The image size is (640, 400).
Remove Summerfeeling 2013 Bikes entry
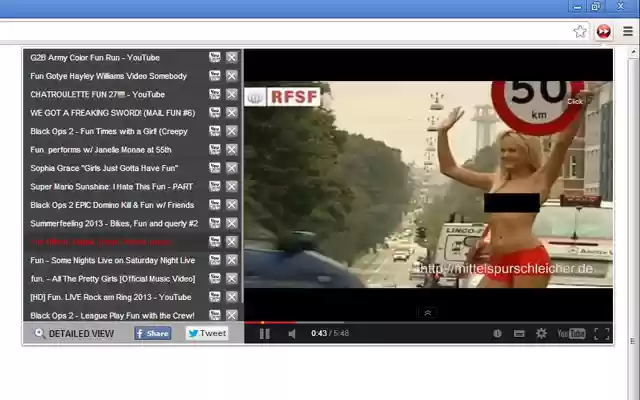(232, 223)
